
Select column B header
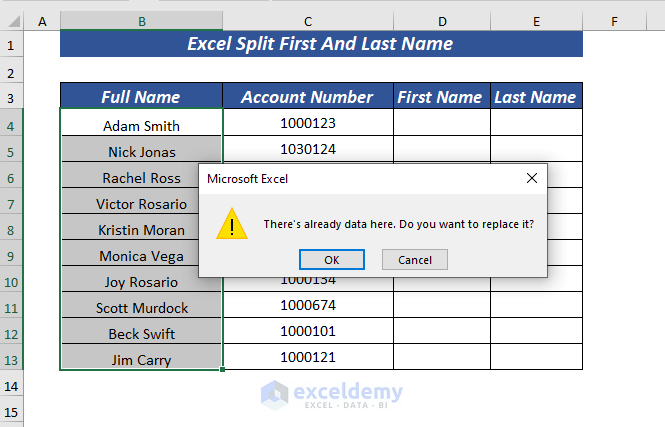[142, 21]
